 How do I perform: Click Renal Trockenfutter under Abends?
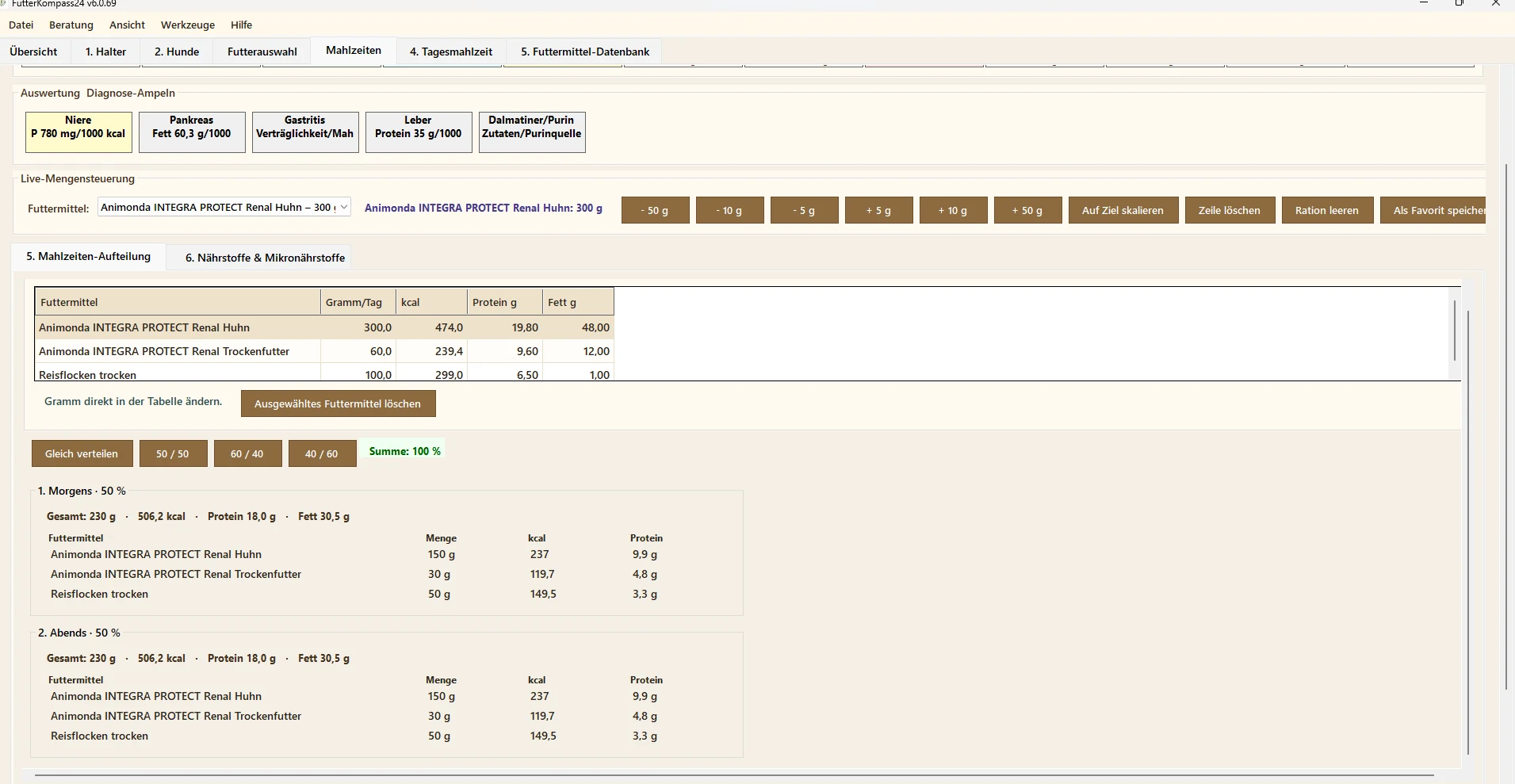176,716
